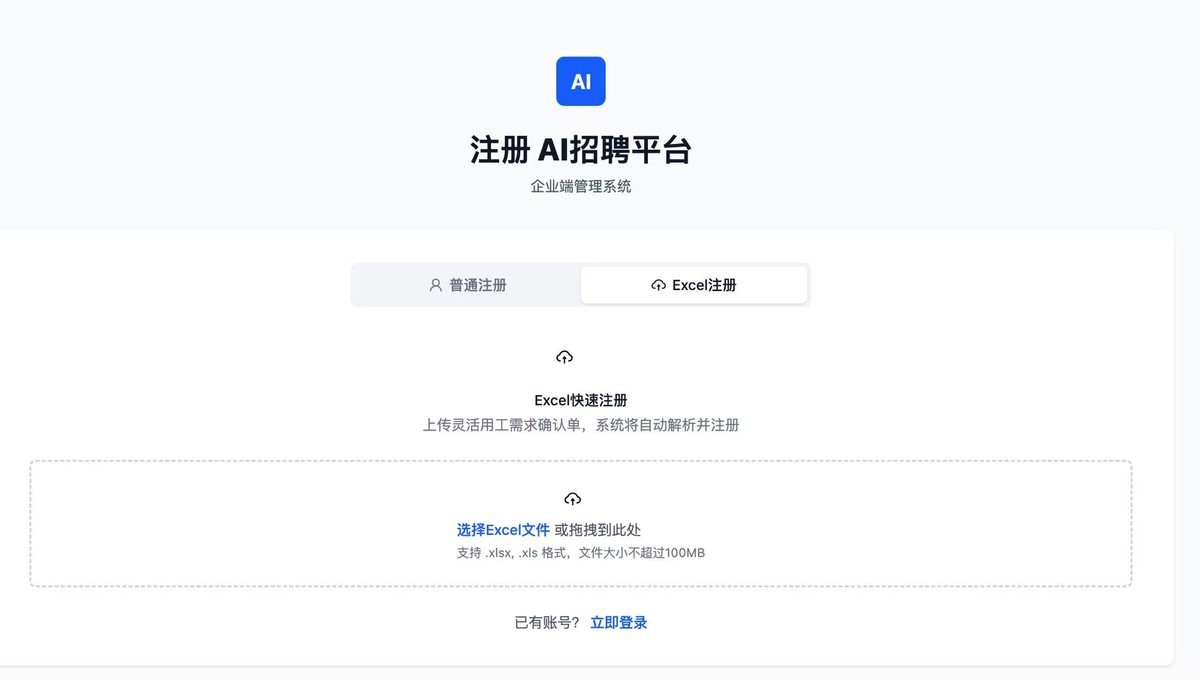
Task: Click the 或拖拽到此处 hint text
Action: pyautogui.click(x=598, y=530)
